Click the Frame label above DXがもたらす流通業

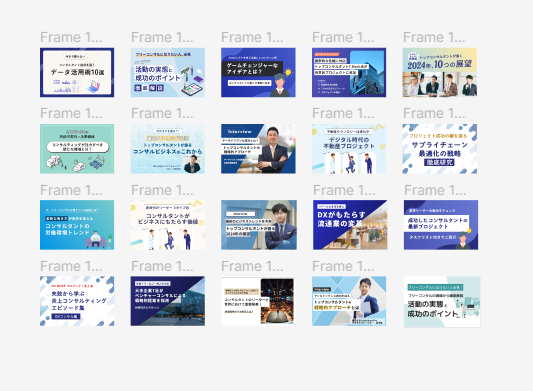(x=344, y=190)
